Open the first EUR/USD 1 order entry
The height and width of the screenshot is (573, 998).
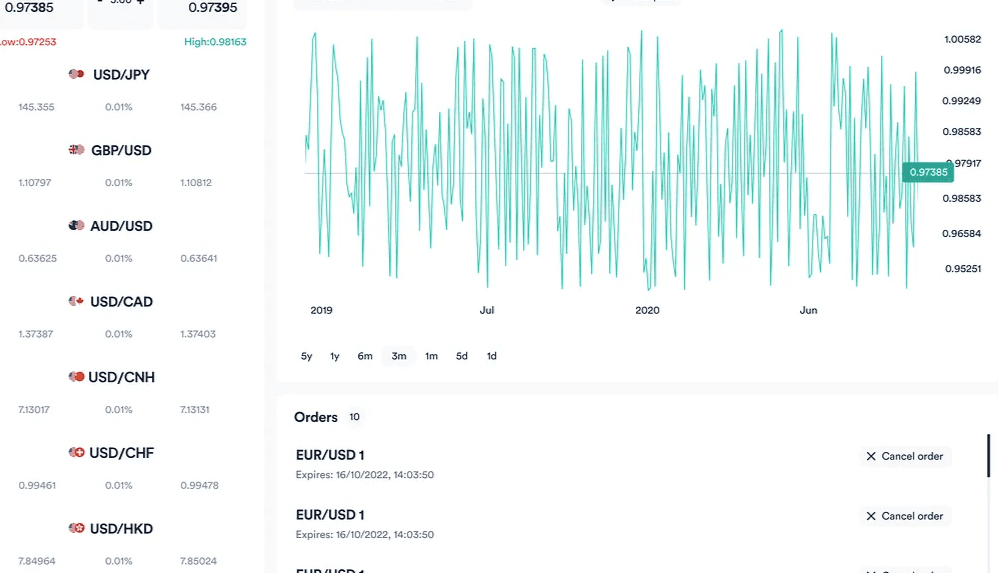(x=330, y=456)
